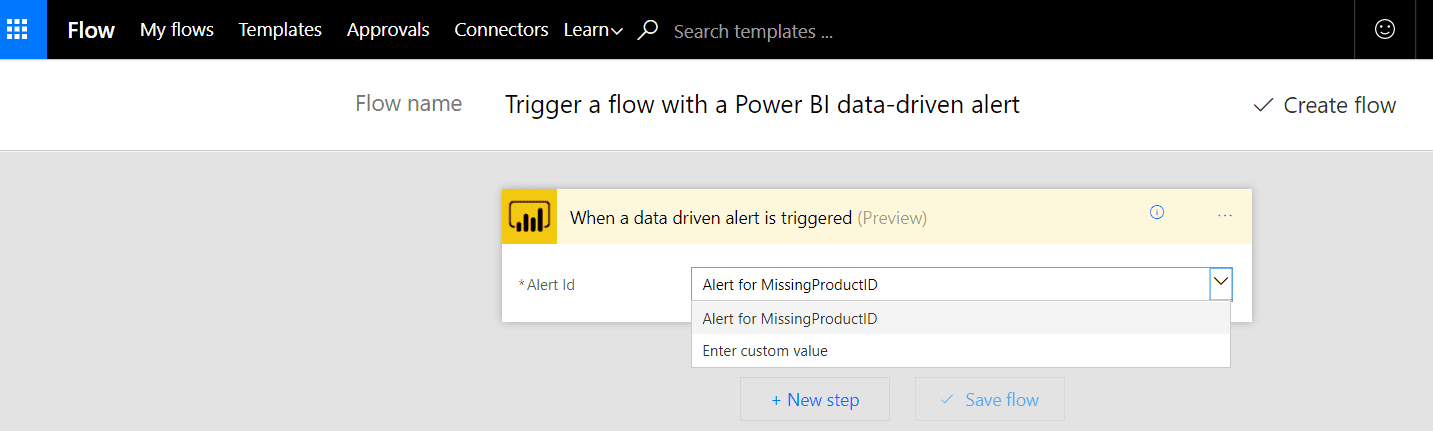The image size is (1433, 431).
Task: Edit the flow name text field
Action: tap(762, 104)
